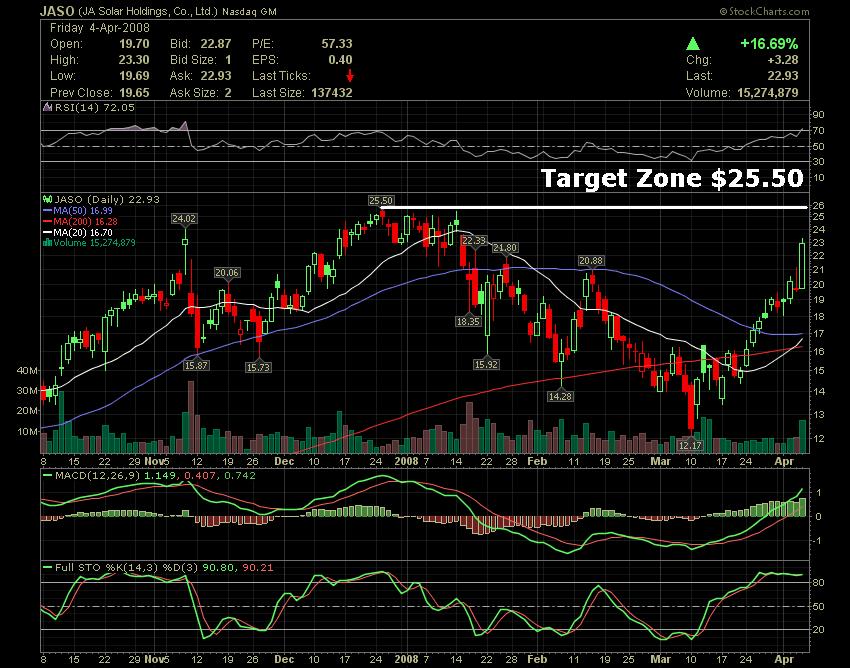Click the tallest volume bar in November
Screen dimensions: 850x668
click(190, 417)
